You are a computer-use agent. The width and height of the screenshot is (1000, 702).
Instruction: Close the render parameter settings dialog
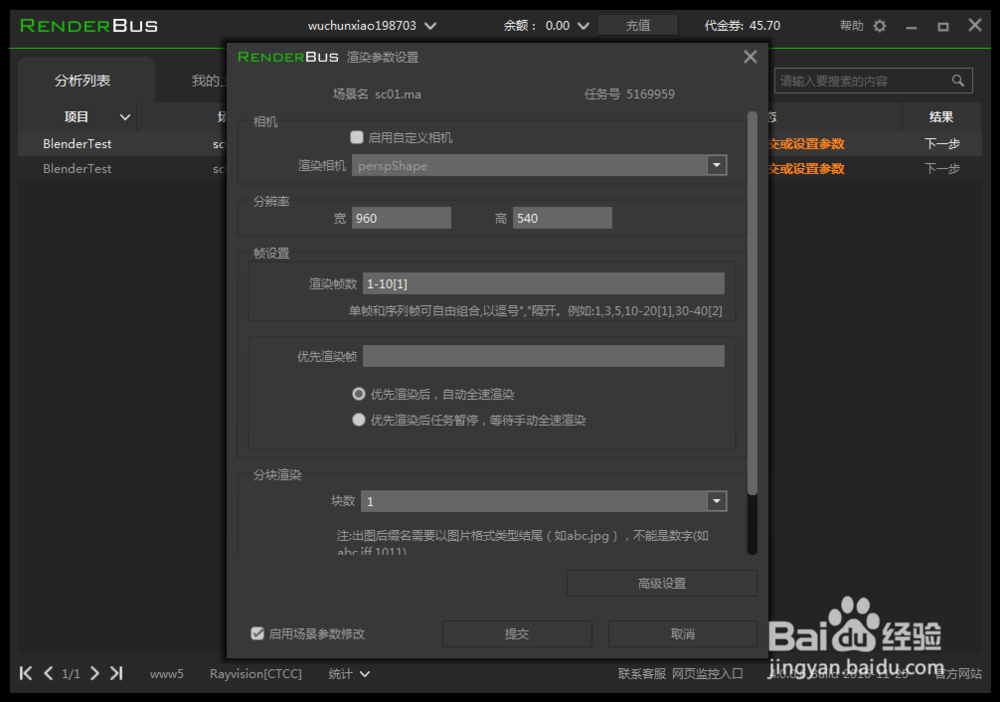coord(750,57)
